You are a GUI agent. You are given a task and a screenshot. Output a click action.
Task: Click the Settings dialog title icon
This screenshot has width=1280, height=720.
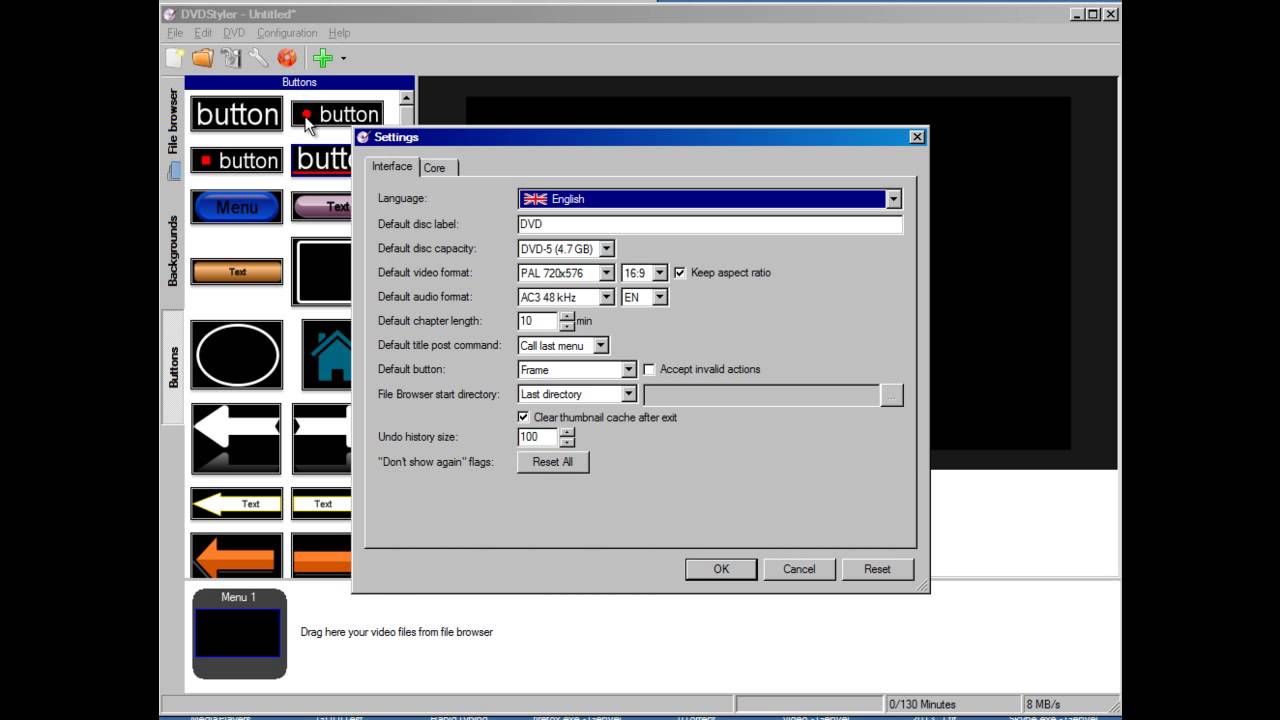[x=363, y=137]
